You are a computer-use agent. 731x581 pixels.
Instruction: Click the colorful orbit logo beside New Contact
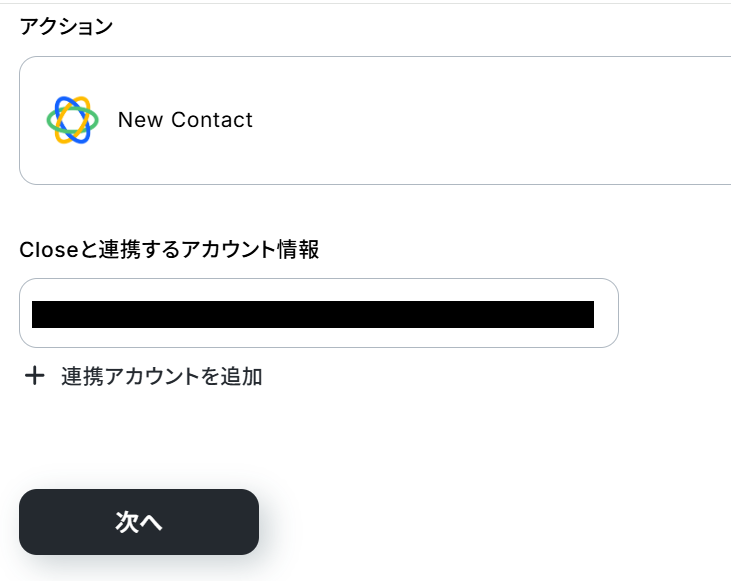72,120
